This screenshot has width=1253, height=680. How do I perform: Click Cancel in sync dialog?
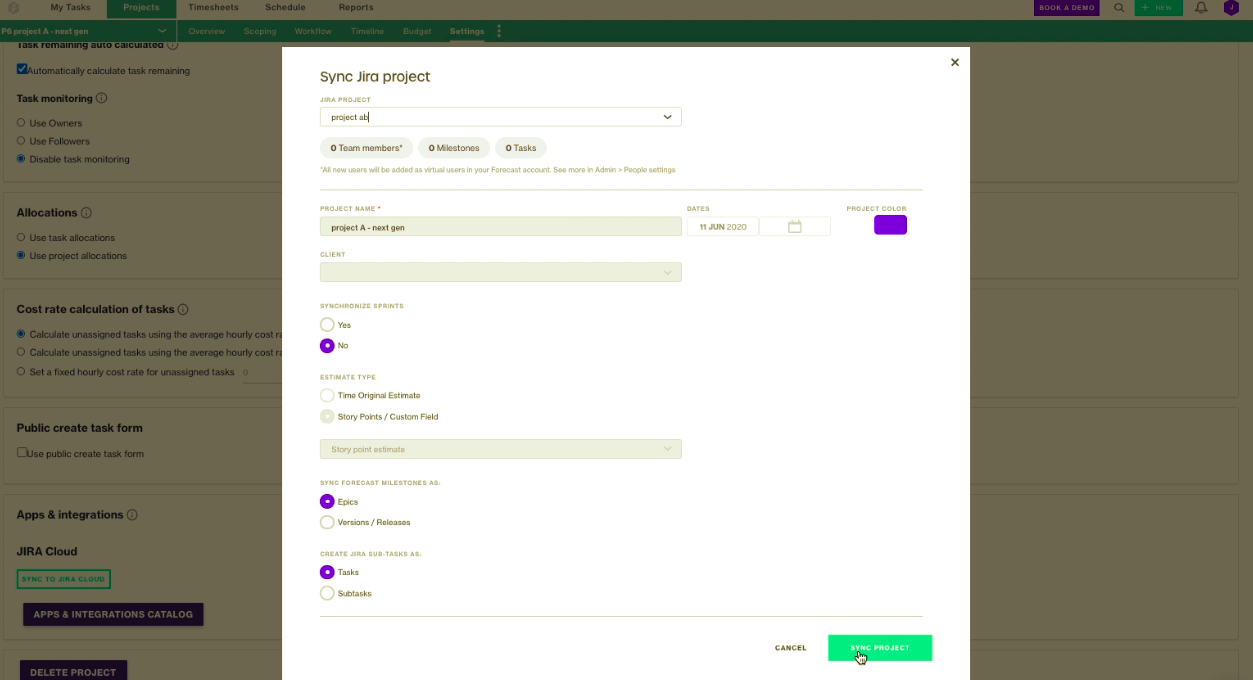[790, 648]
